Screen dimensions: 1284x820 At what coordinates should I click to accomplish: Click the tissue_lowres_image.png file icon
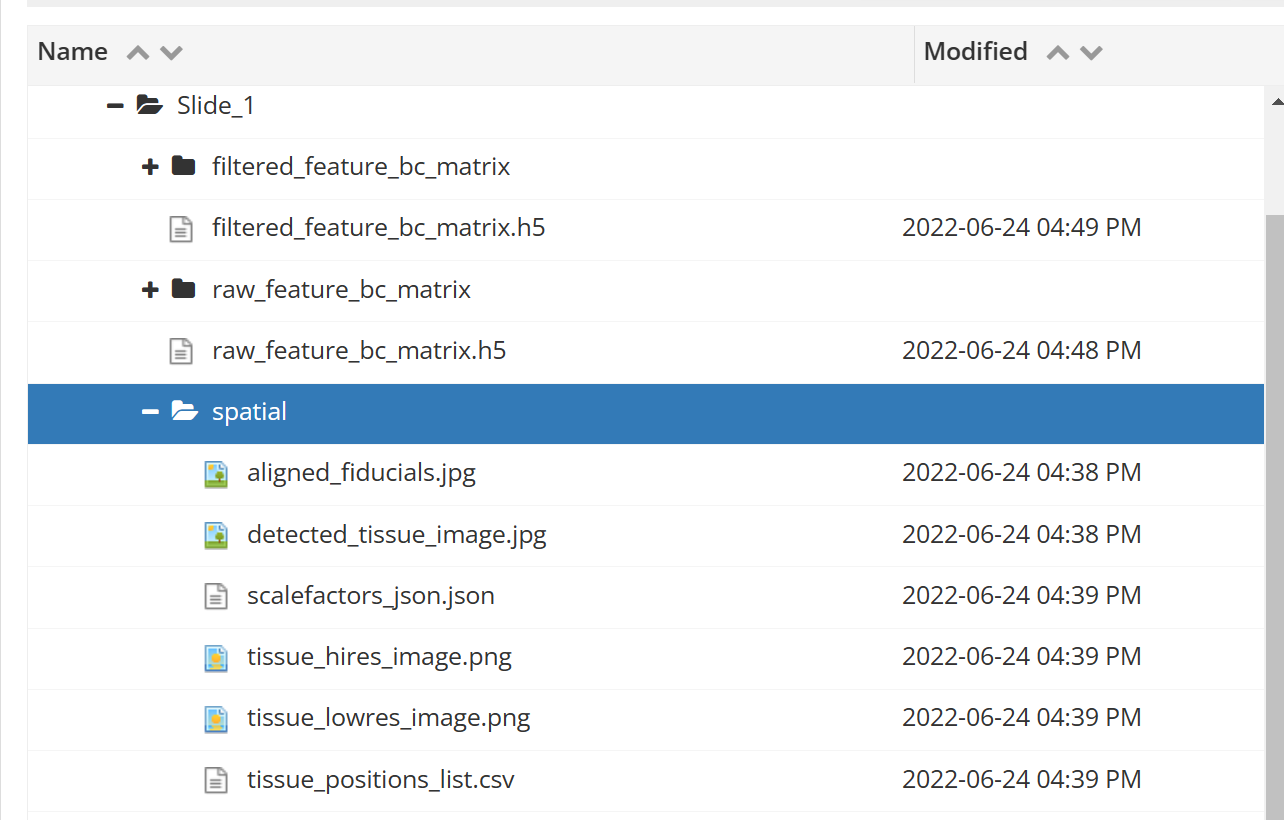point(216,718)
